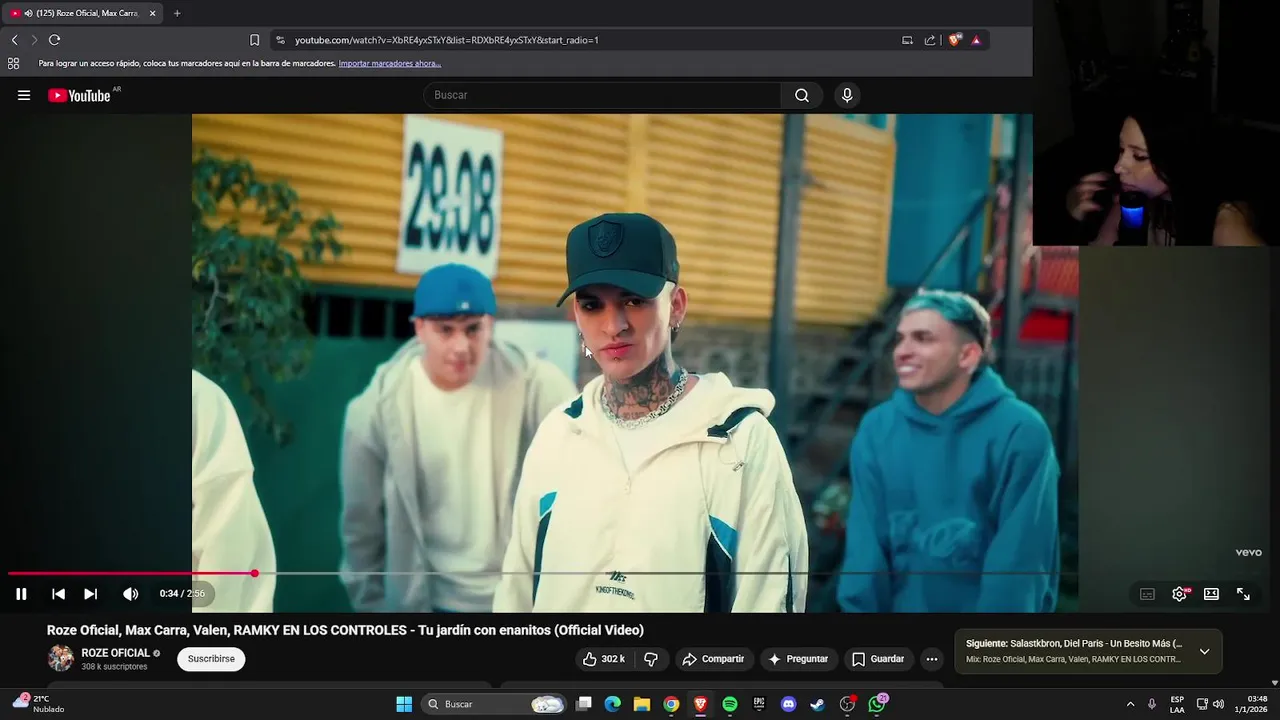Like the video with 302 k likes

pos(604,659)
